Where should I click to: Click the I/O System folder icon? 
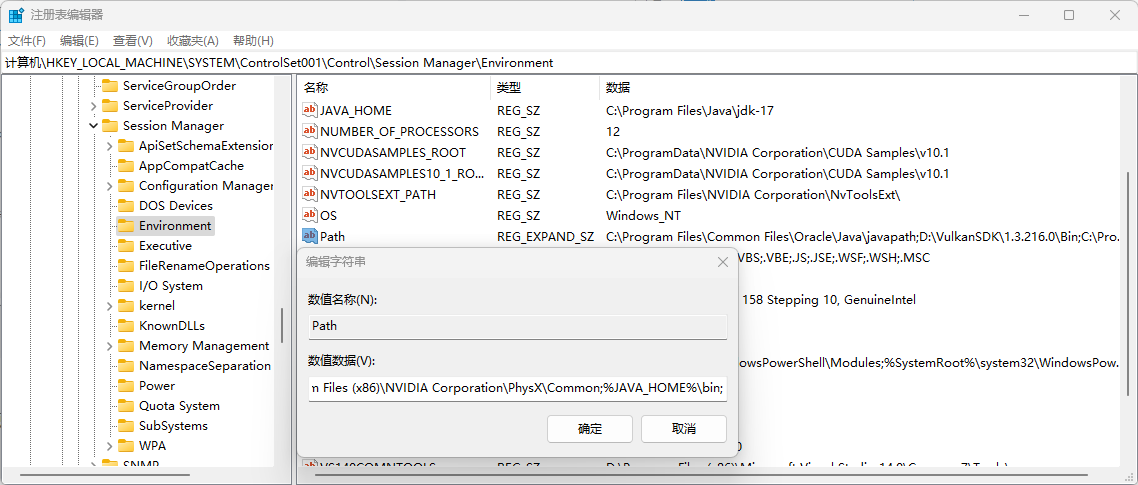pos(126,285)
